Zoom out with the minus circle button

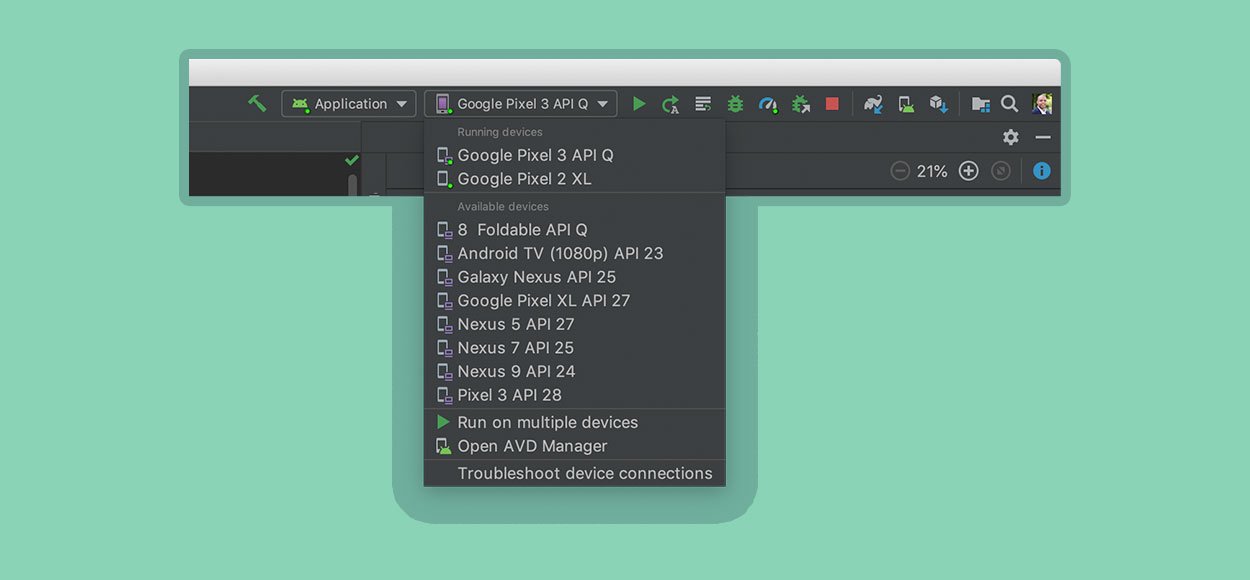pos(900,171)
